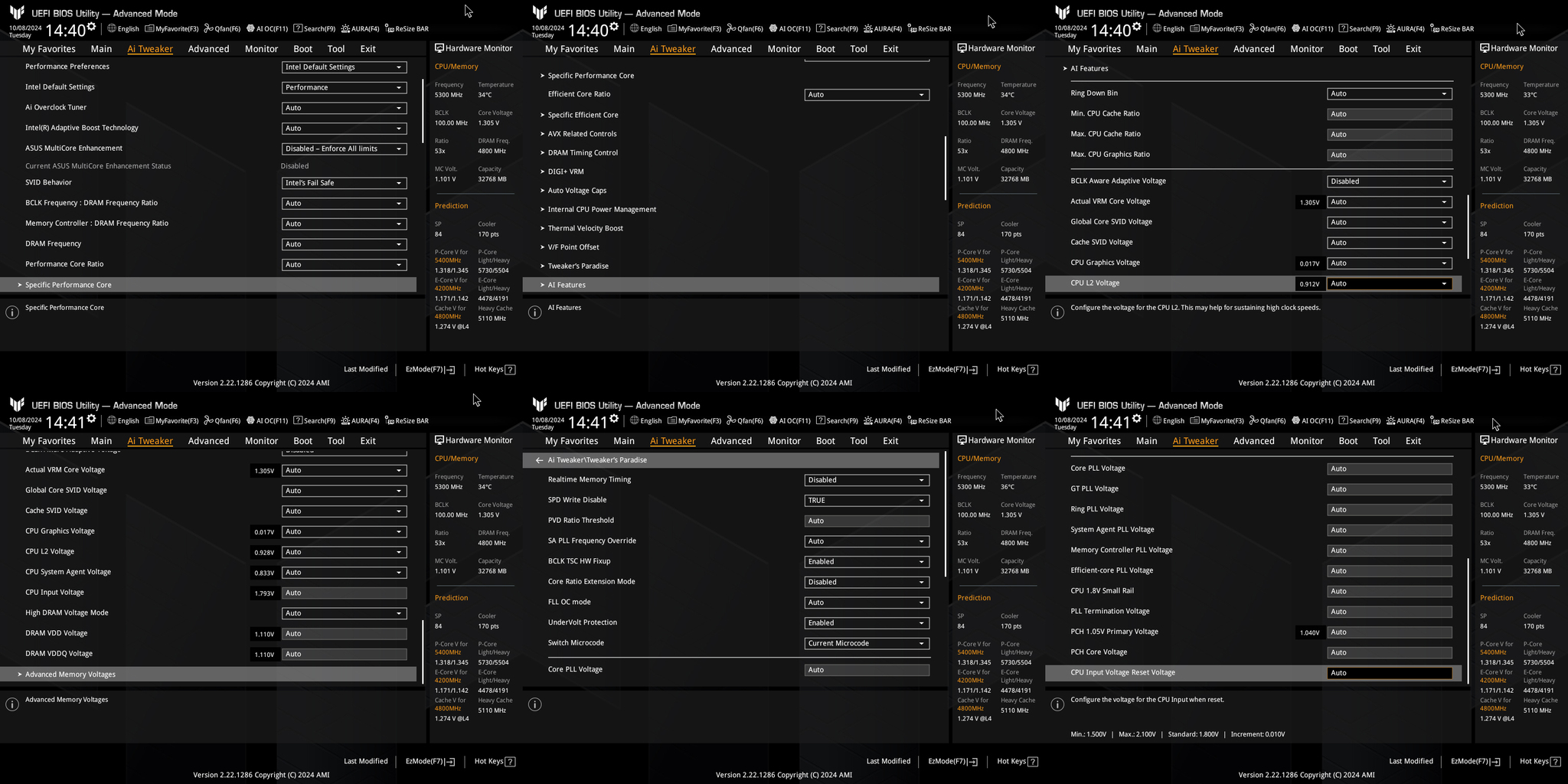The image size is (1568, 784).
Task: Open Qfan(F6) on the GT PLL Voltage screen
Action: click(x=1267, y=421)
